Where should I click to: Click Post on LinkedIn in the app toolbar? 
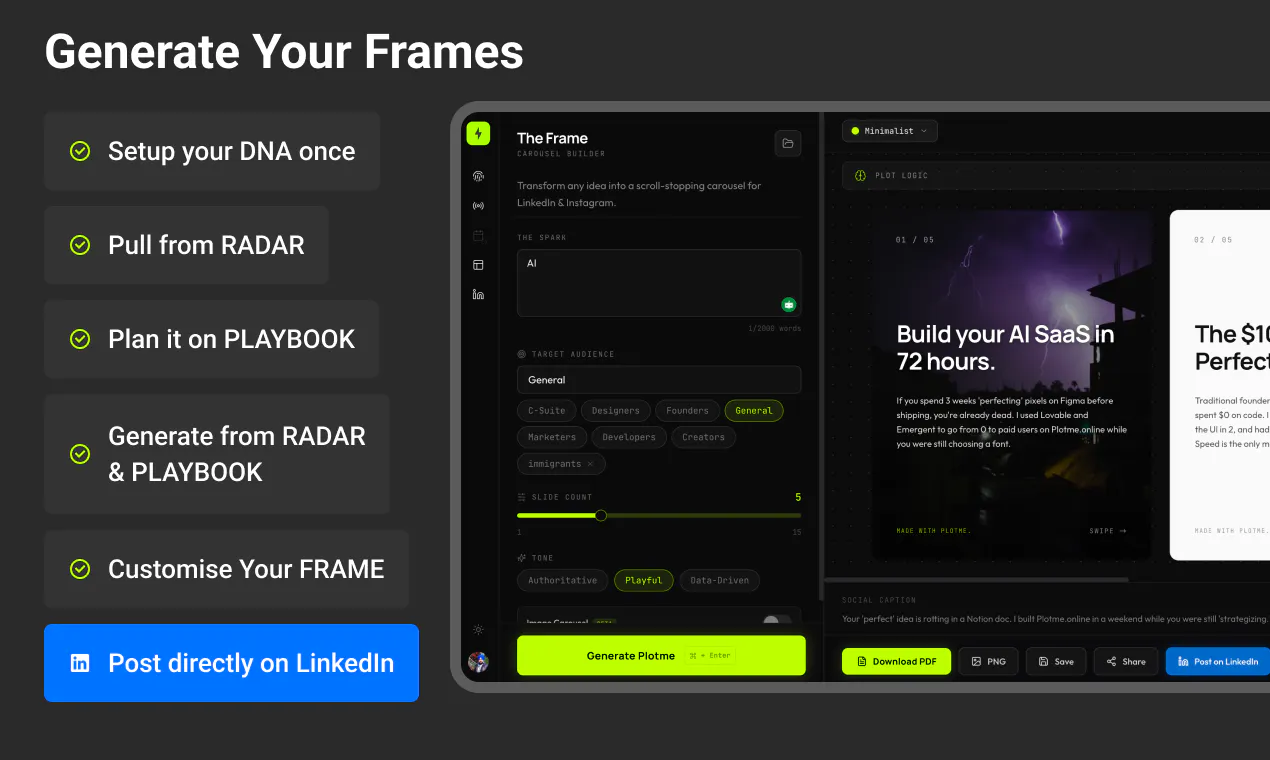(1218, 661)
